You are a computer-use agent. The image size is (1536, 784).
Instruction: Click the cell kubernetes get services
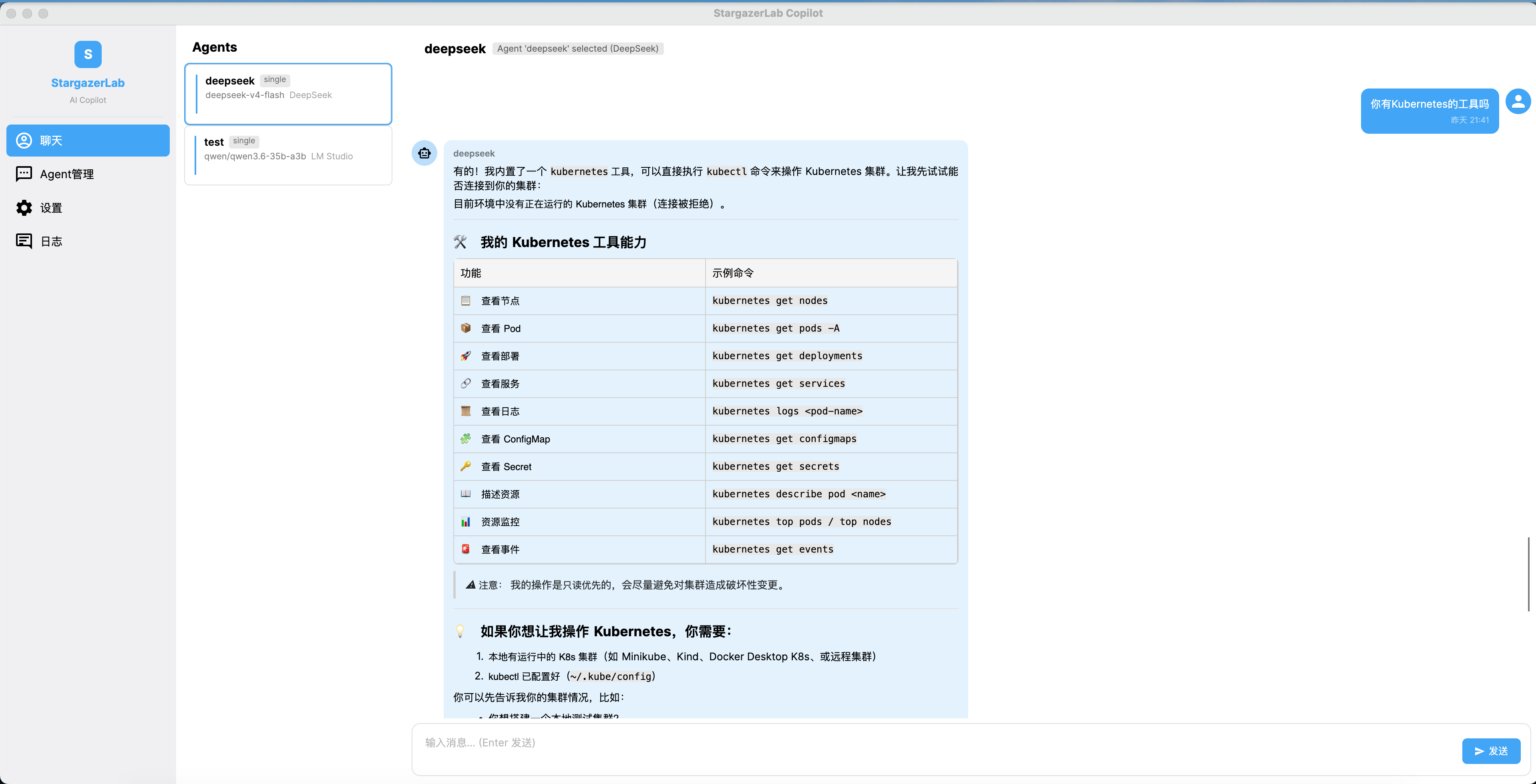pyautogui.click(x=831, y=383)
